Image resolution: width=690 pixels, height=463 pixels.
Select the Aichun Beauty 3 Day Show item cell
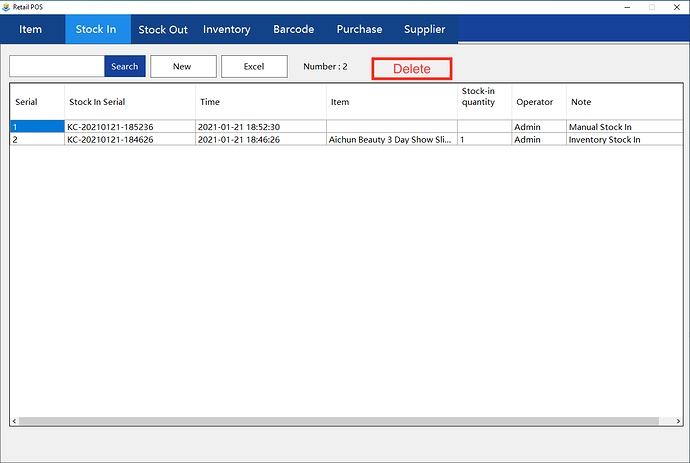[x=392, y=140]
